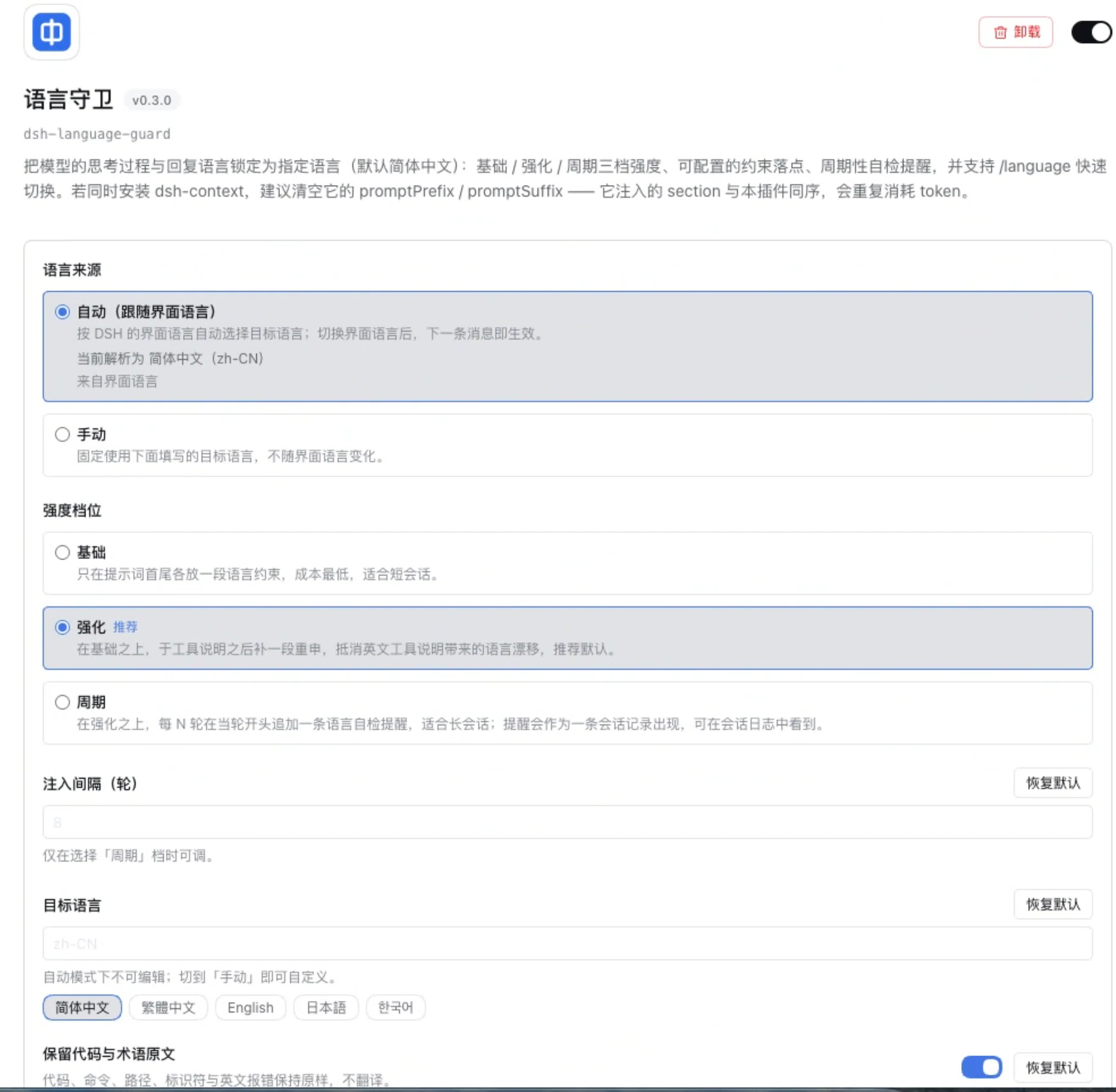
Task: Toggle the plugin enable switch at top right
Action: pyautogui.click(x=1092, y=32)
